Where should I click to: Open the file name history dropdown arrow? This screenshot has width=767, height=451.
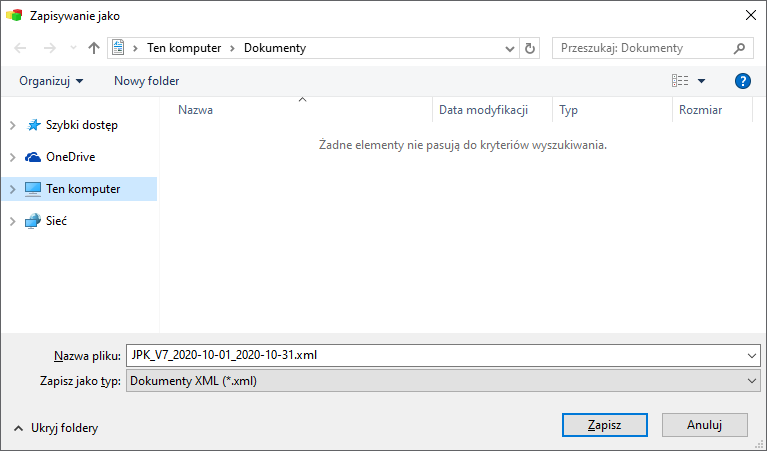tap(752, 356)
